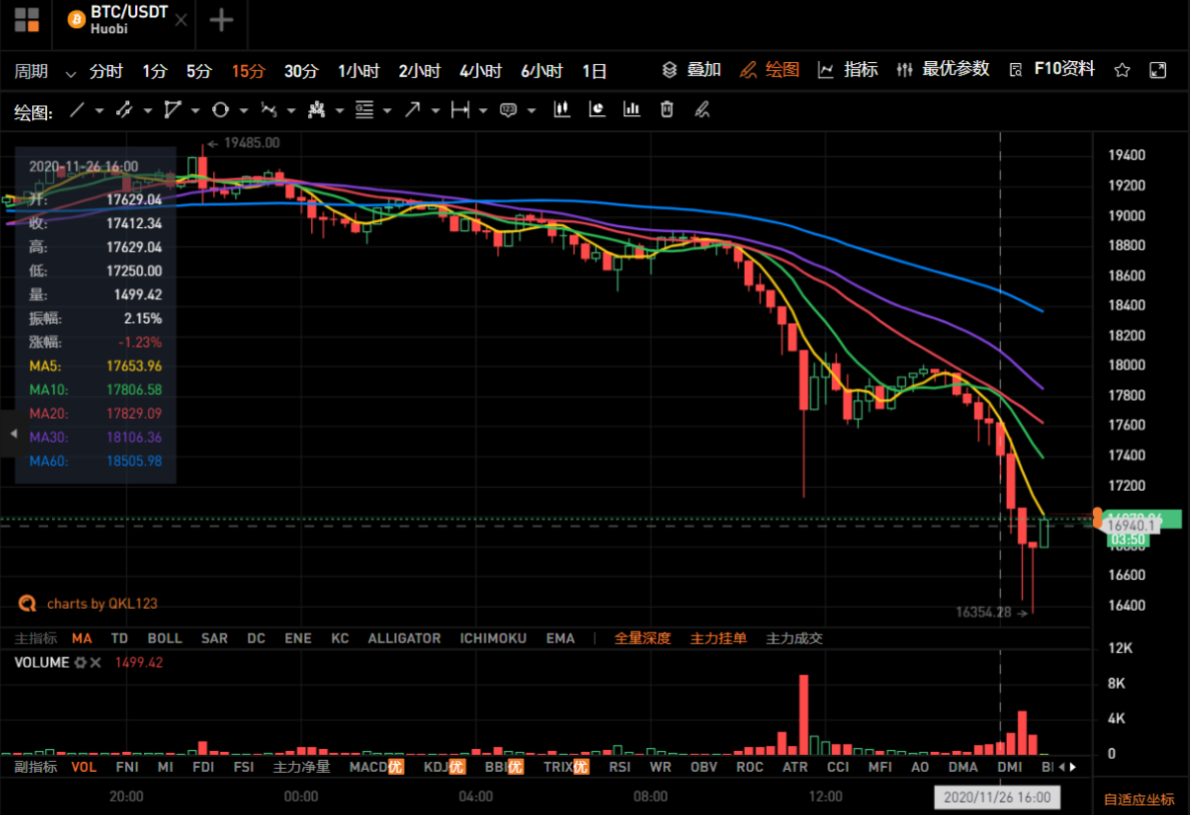Select the eraser brush drawing icon
This screenshot has width=1190, height=815.
coord(702,110)
